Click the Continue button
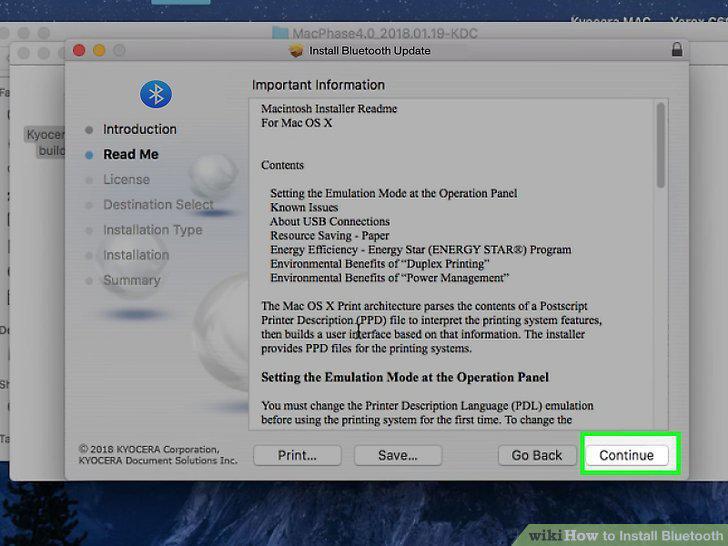Image resolution: width=728 pixels, height=546 pixels. click(x=627, y=455)
